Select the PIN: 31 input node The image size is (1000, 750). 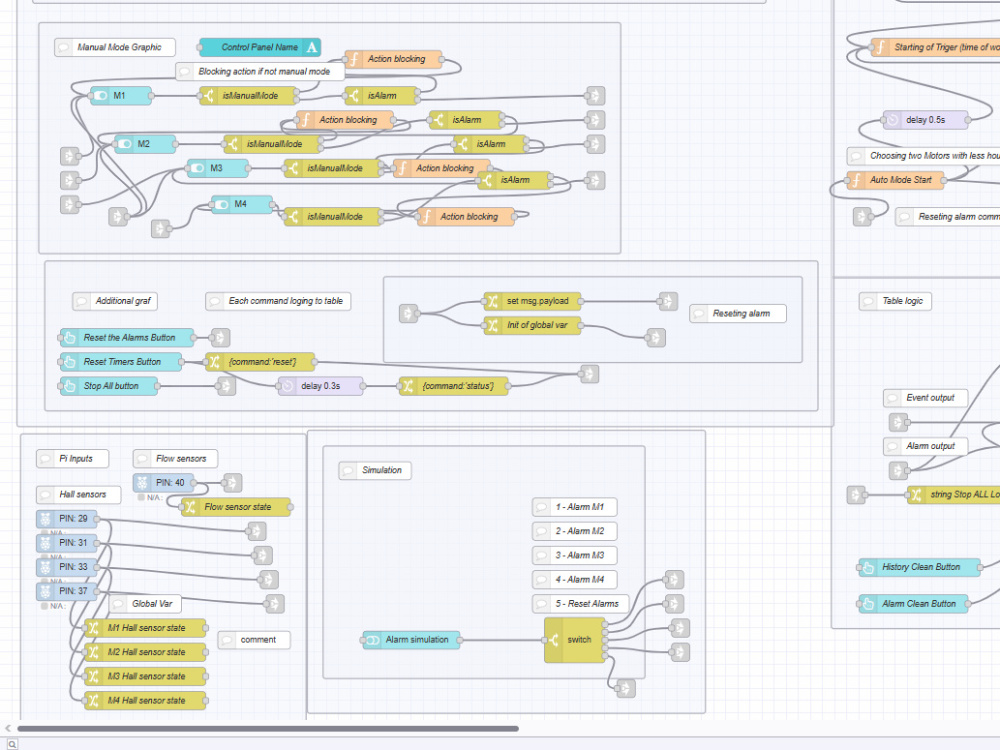66,543
